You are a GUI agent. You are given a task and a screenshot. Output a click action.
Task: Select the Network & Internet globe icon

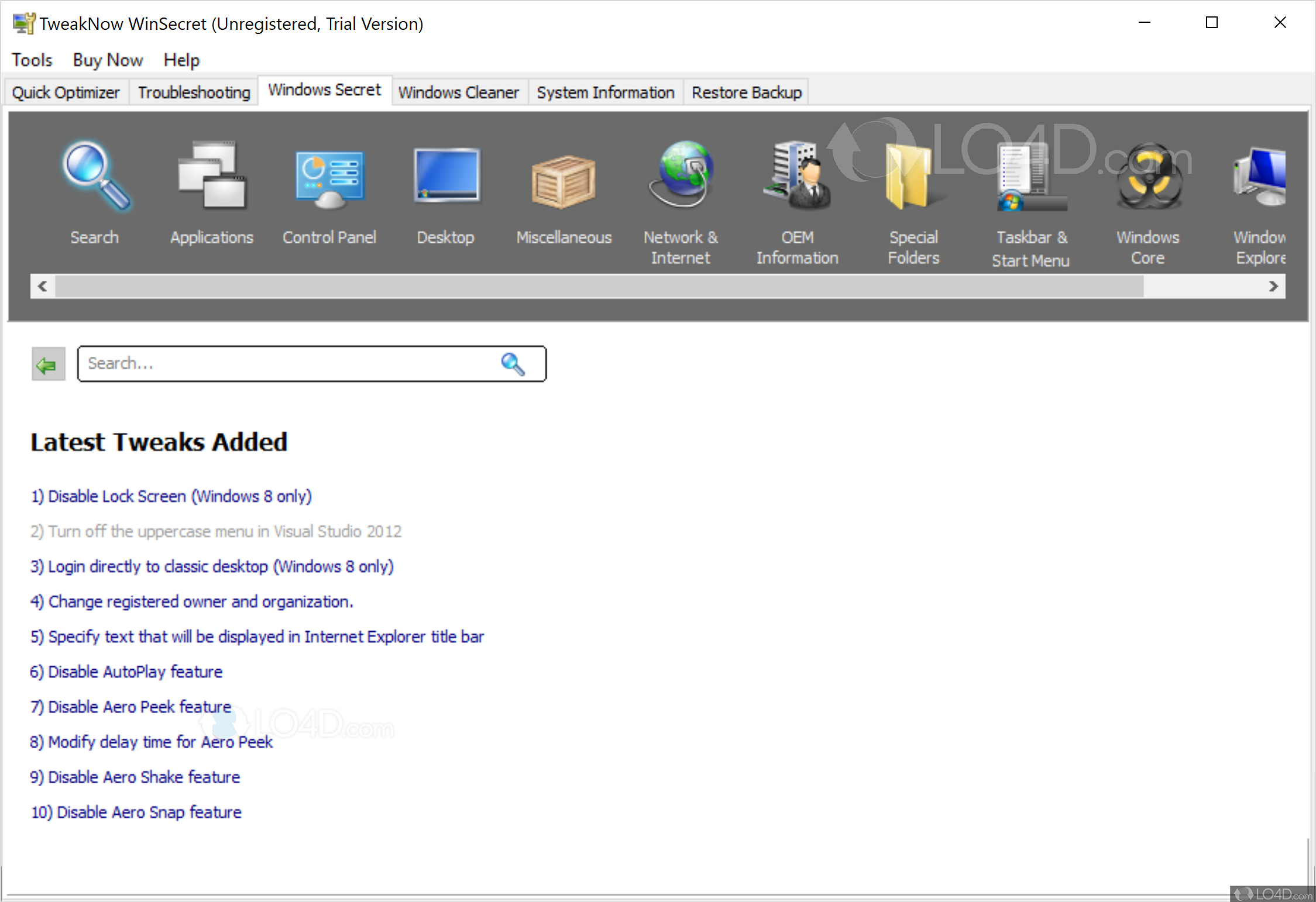click(681, 175)
